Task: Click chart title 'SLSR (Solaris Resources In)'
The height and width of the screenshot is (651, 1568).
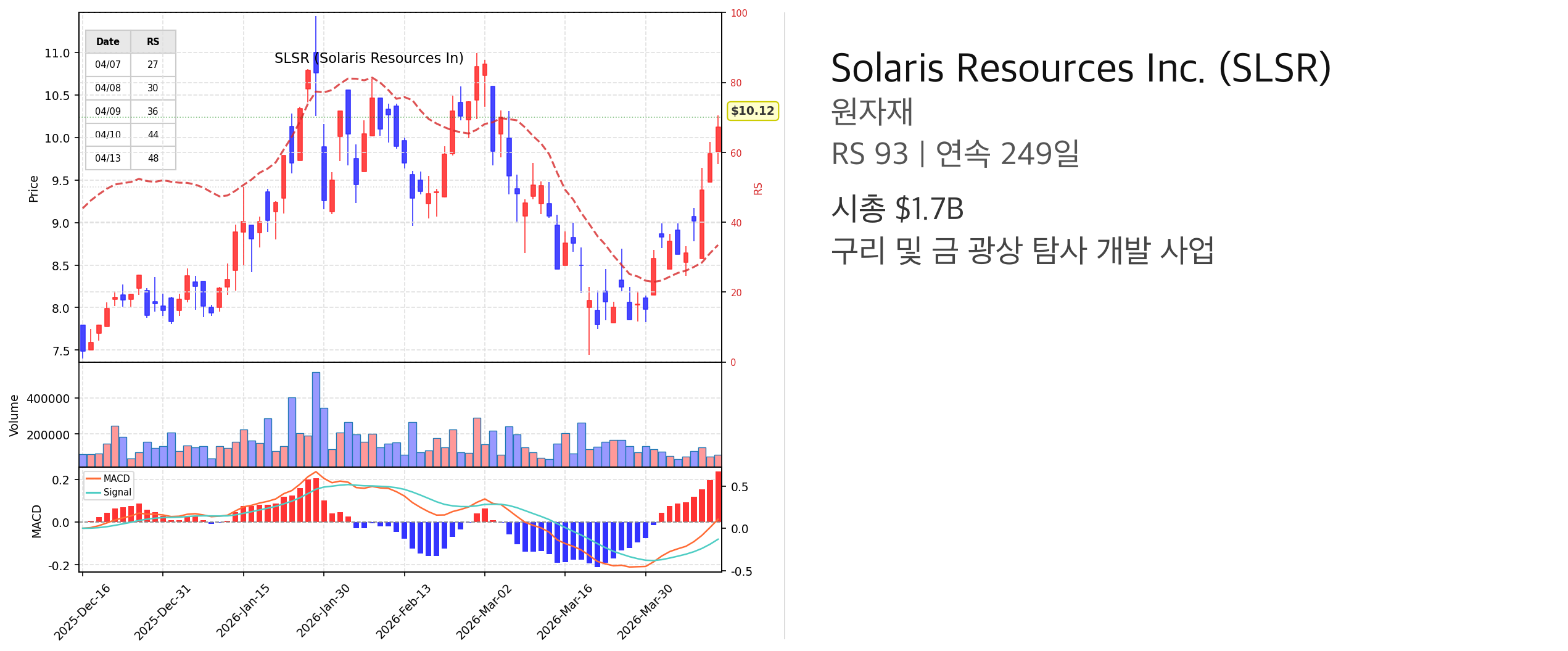Action: pos(369,58)
